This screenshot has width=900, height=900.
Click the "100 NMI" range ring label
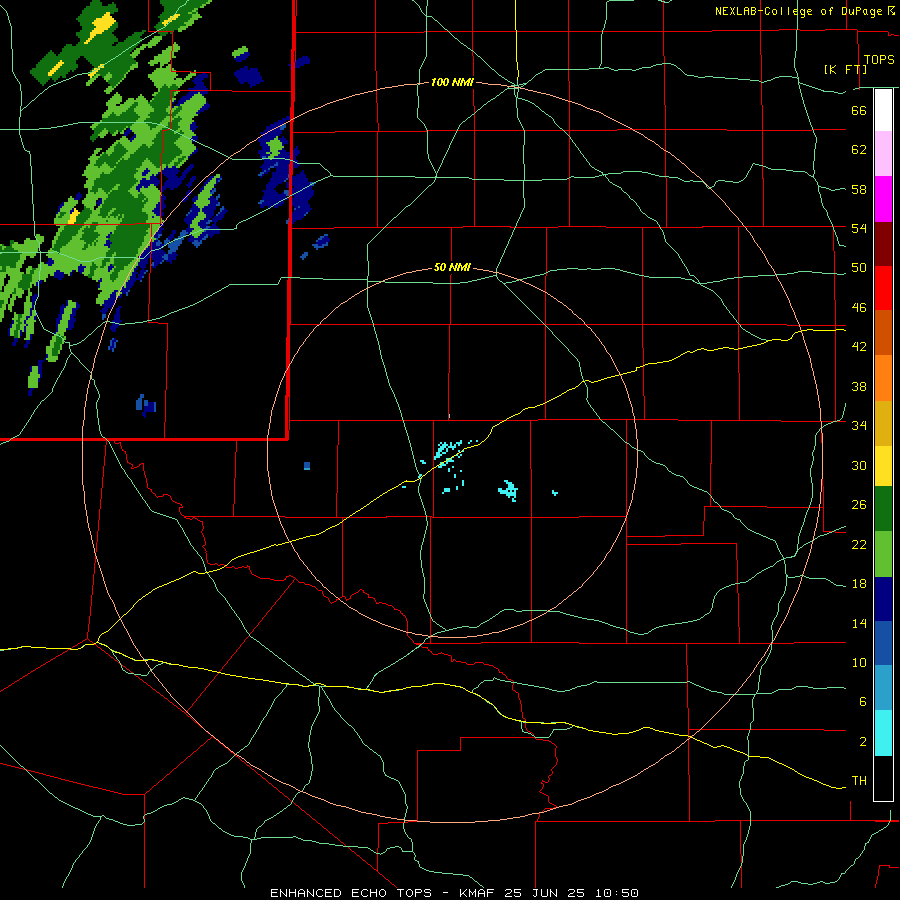click(x=452, y=83)
